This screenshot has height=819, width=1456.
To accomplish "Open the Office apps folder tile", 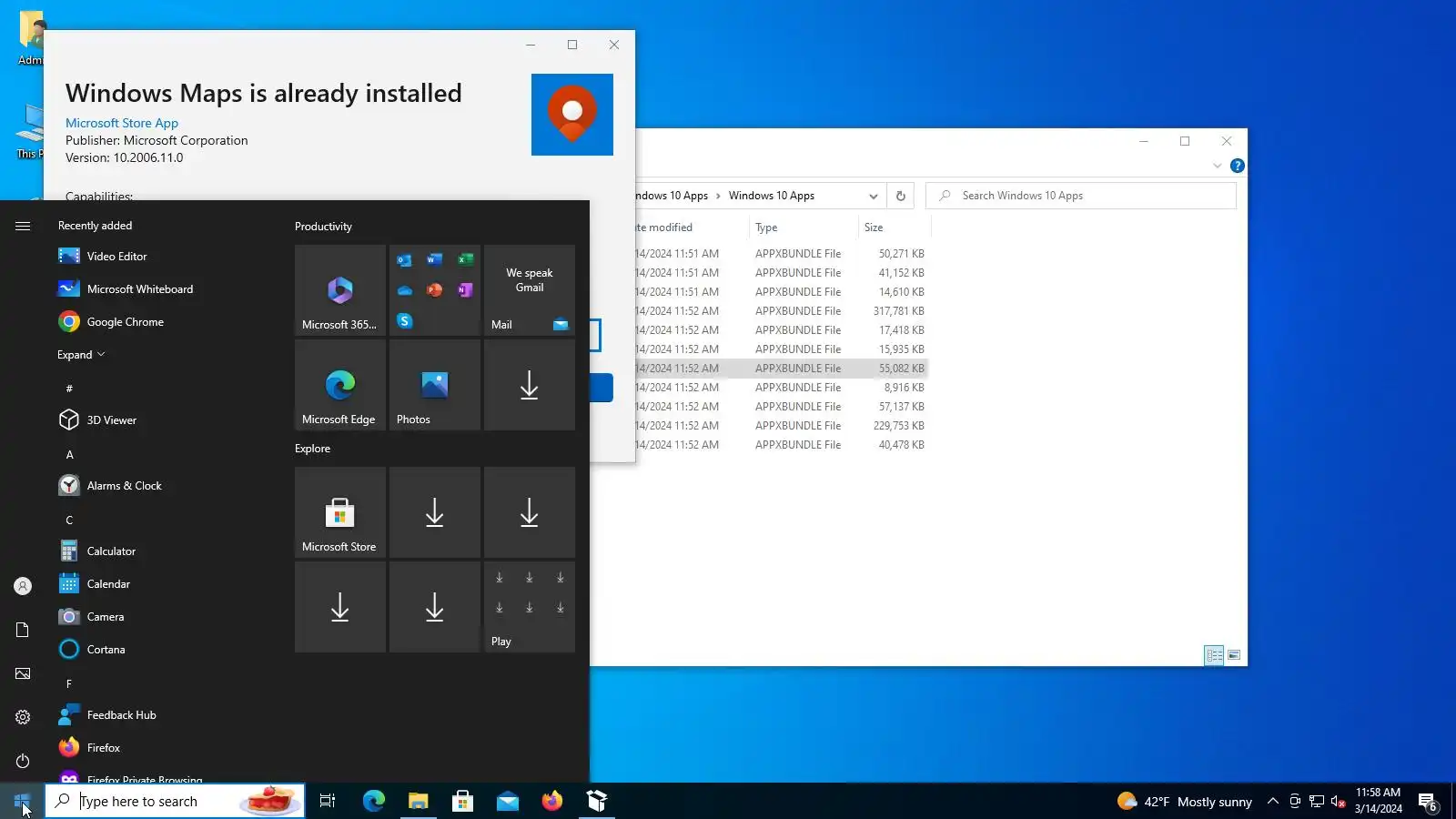I will [435, 290].
